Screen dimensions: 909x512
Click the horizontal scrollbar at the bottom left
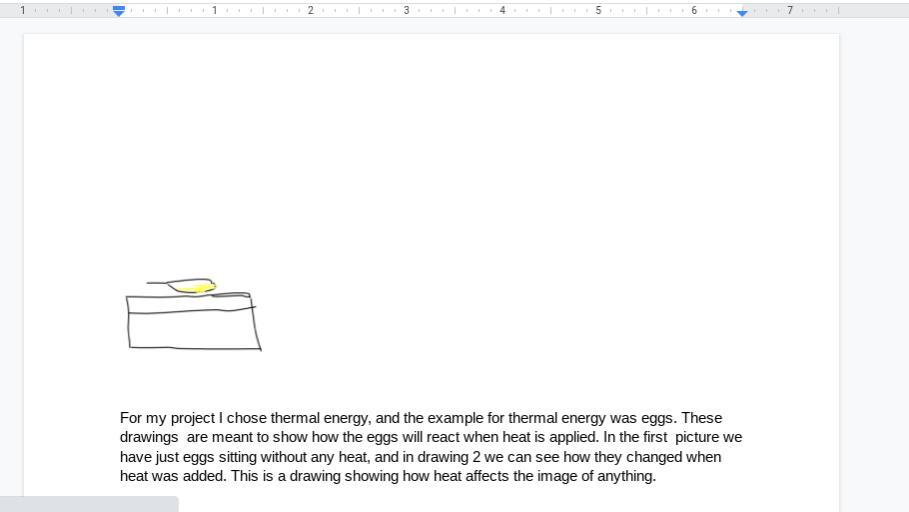coord(89,504)
